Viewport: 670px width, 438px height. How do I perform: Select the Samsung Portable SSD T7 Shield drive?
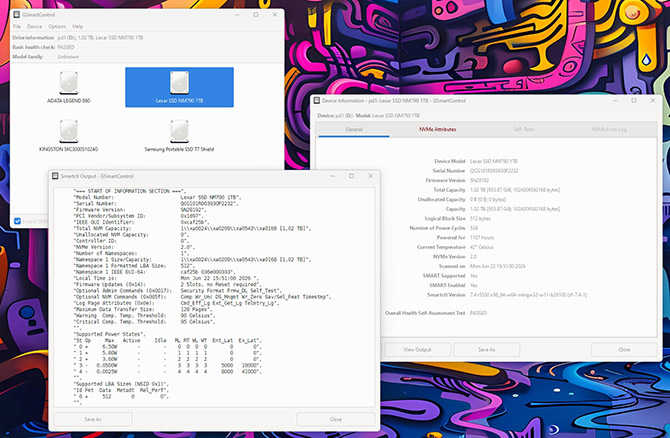179,135
